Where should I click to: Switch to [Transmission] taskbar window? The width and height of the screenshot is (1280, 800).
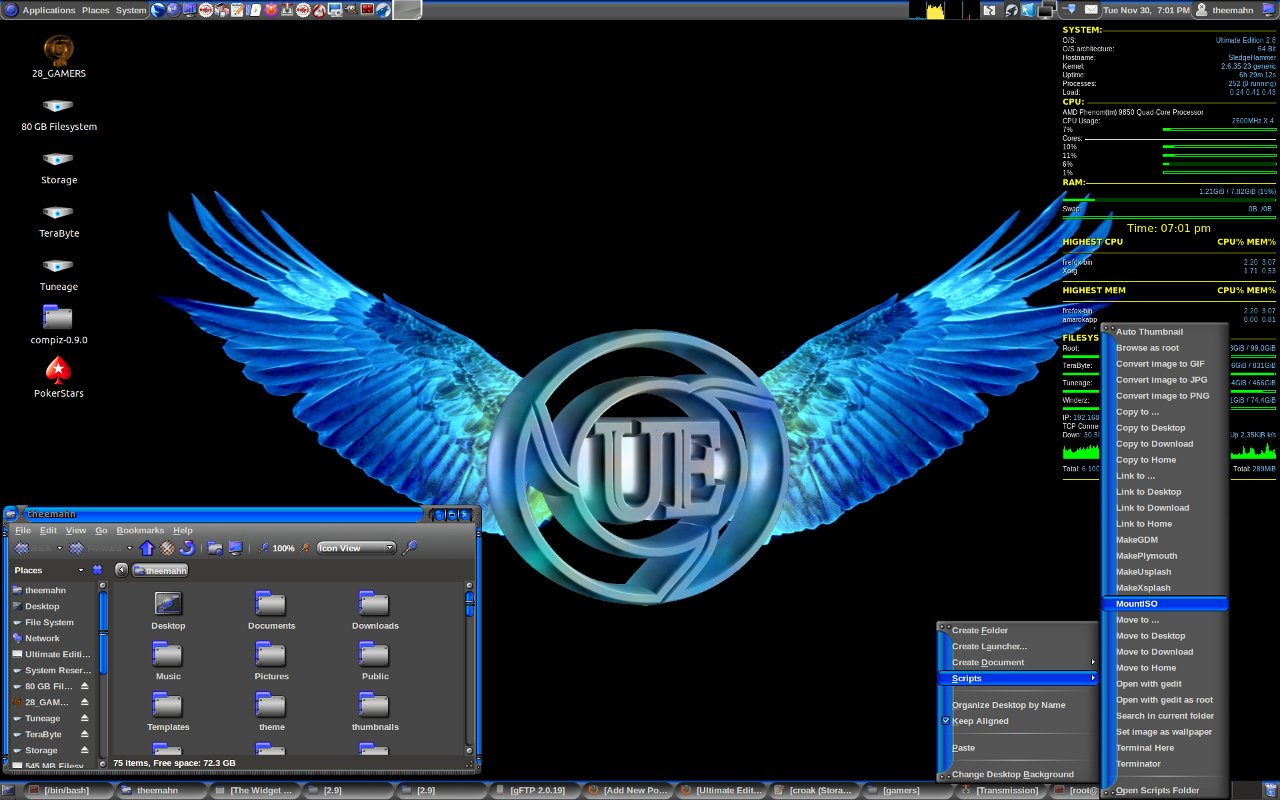(999, 790)
